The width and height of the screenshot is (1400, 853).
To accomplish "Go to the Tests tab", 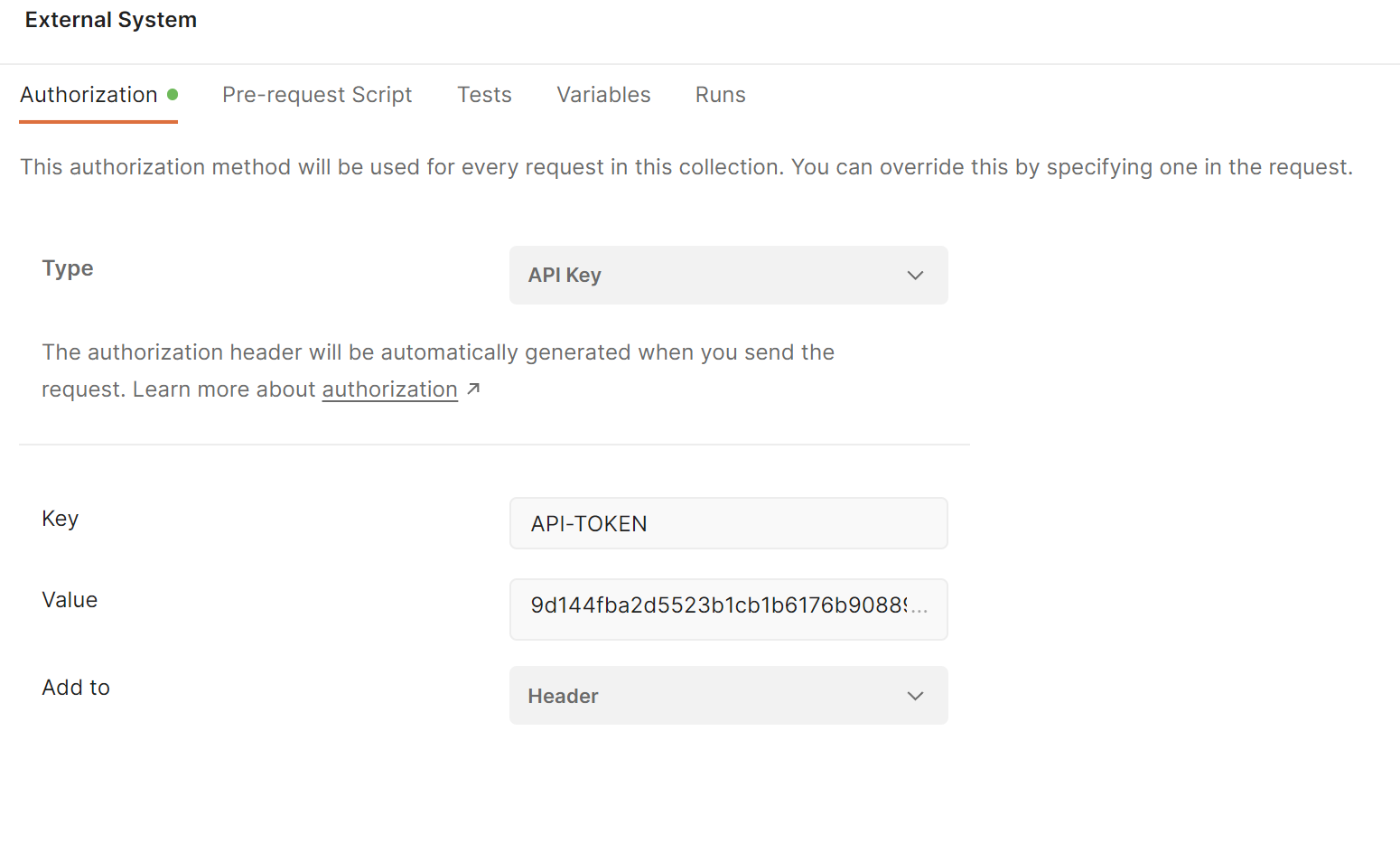I will [x=484, y=95].
